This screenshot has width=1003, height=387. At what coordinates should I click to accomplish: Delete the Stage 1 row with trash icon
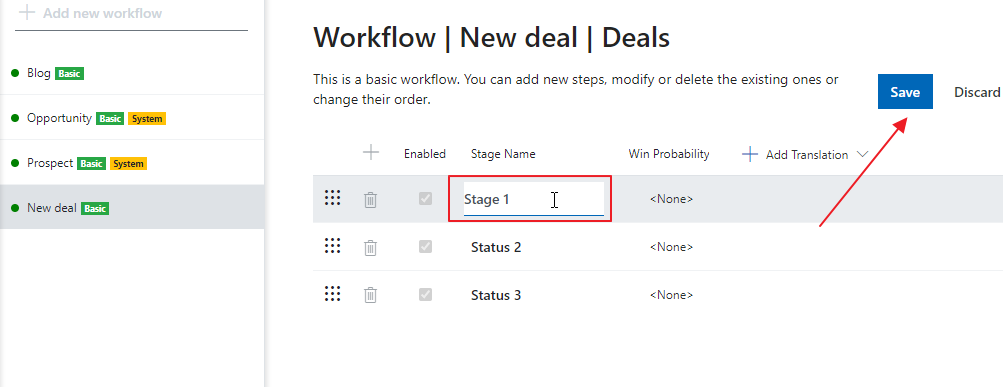point(370,200)
